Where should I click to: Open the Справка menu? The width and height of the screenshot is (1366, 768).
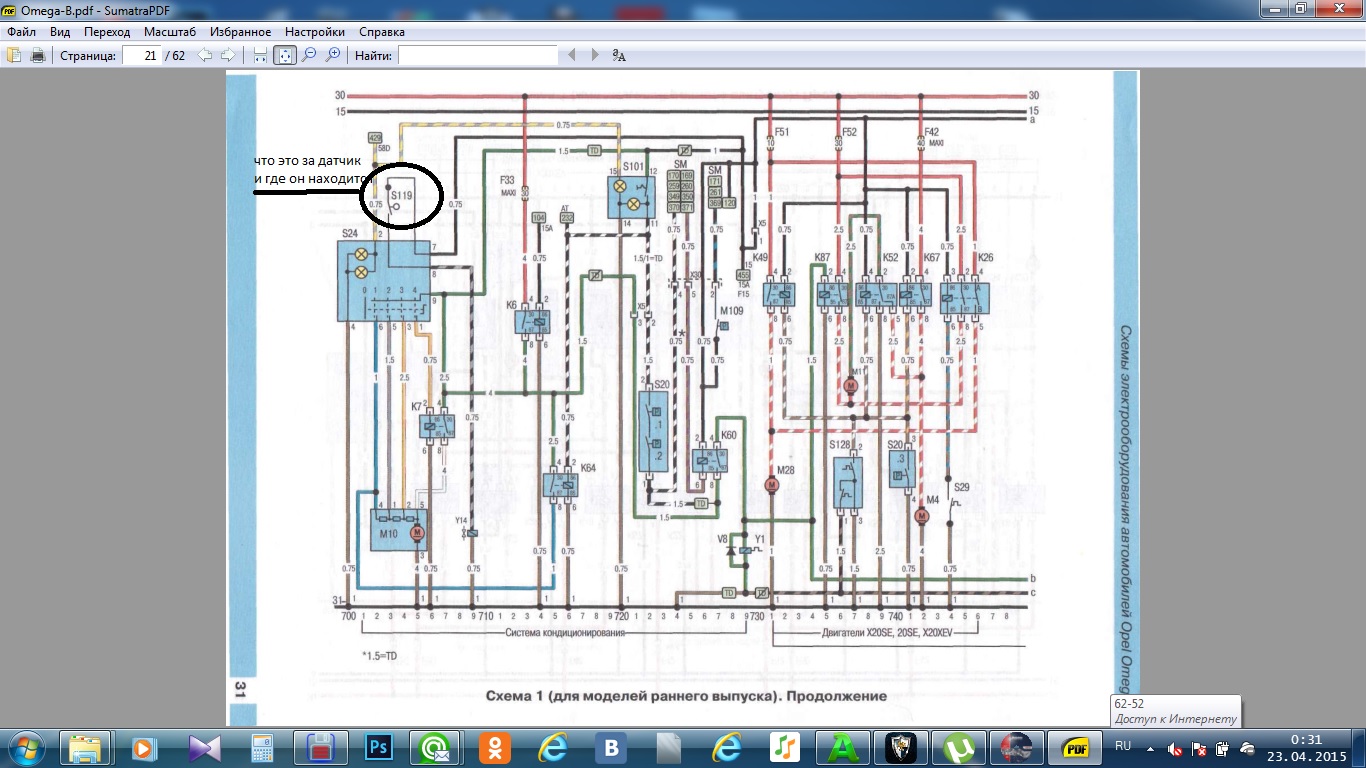click(382, 32)
